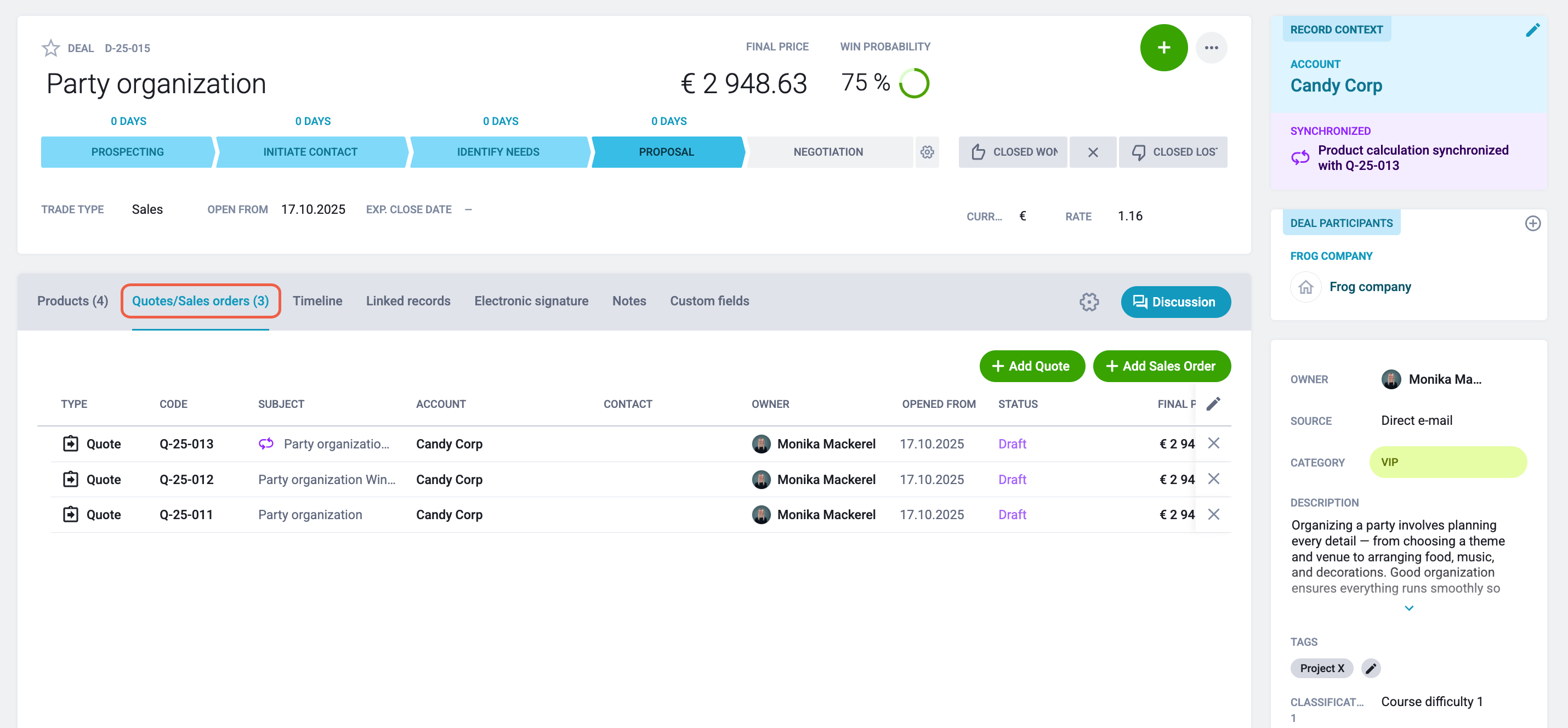The image size is (1568, 728).
Task: Edit Record Context with pencil icon
Action: click(1532, 30)
